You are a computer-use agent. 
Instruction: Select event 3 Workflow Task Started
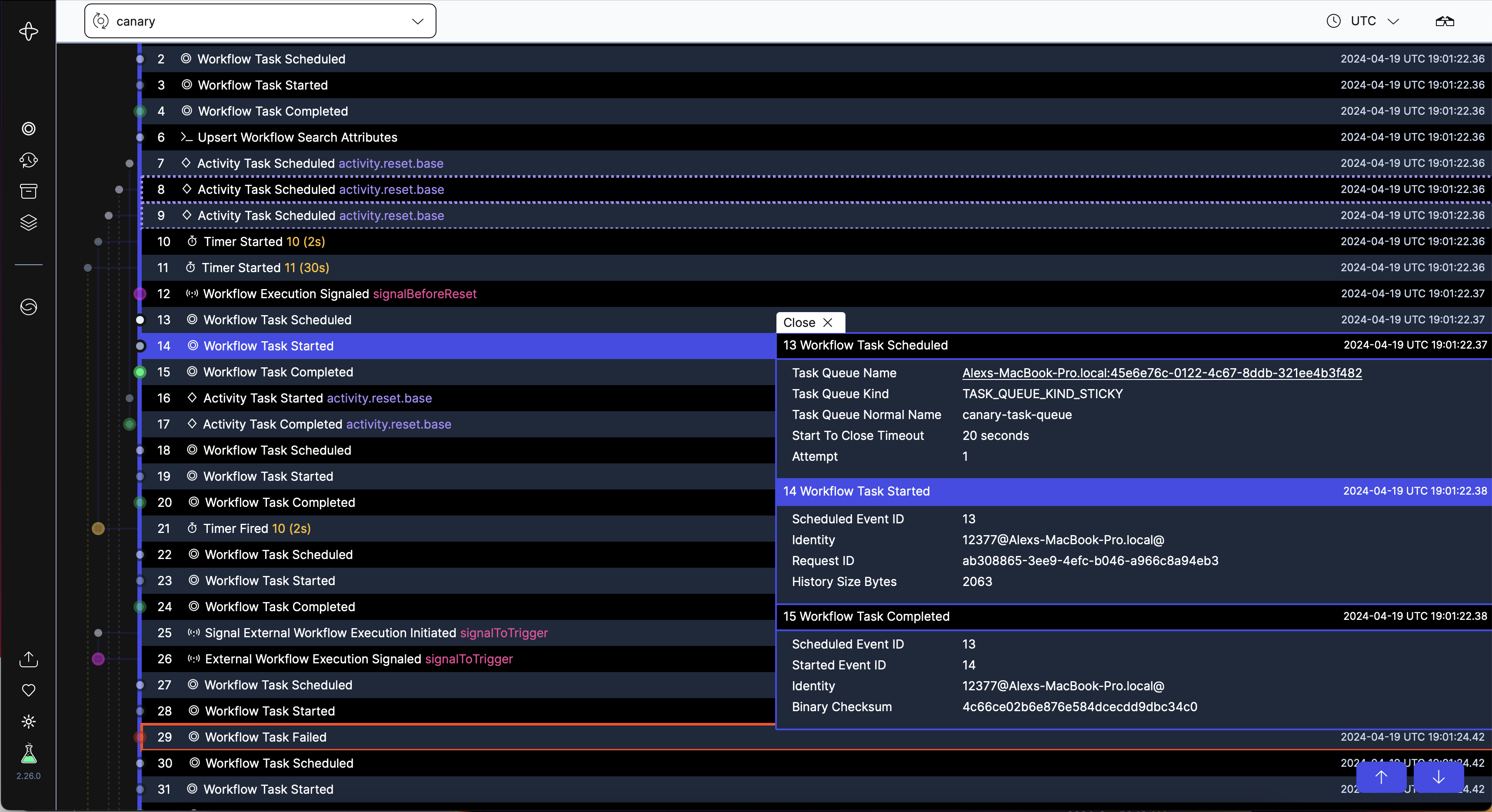click(x=816, y=85)
